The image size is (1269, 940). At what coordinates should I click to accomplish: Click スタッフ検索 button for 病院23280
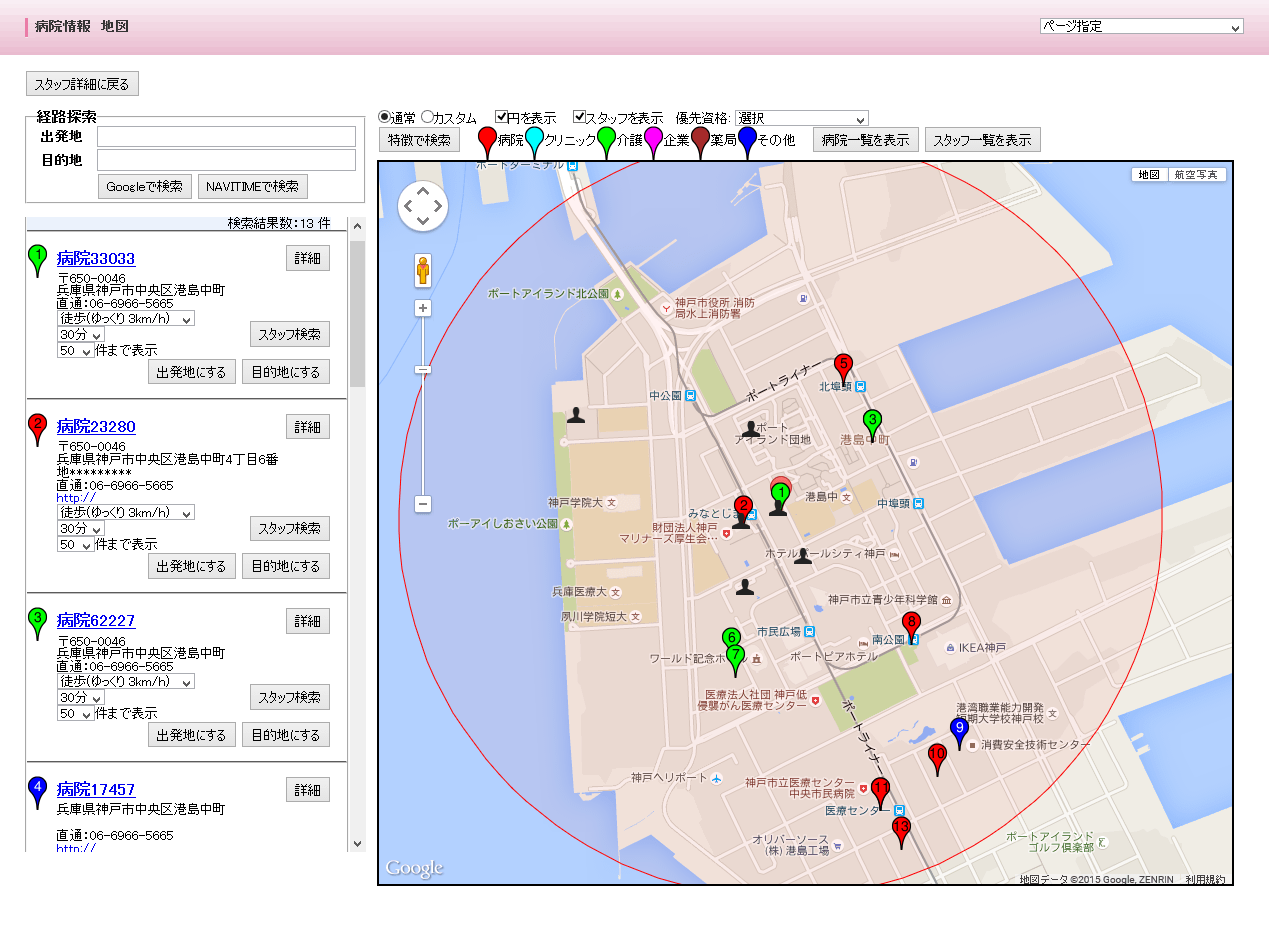[290, 528]
